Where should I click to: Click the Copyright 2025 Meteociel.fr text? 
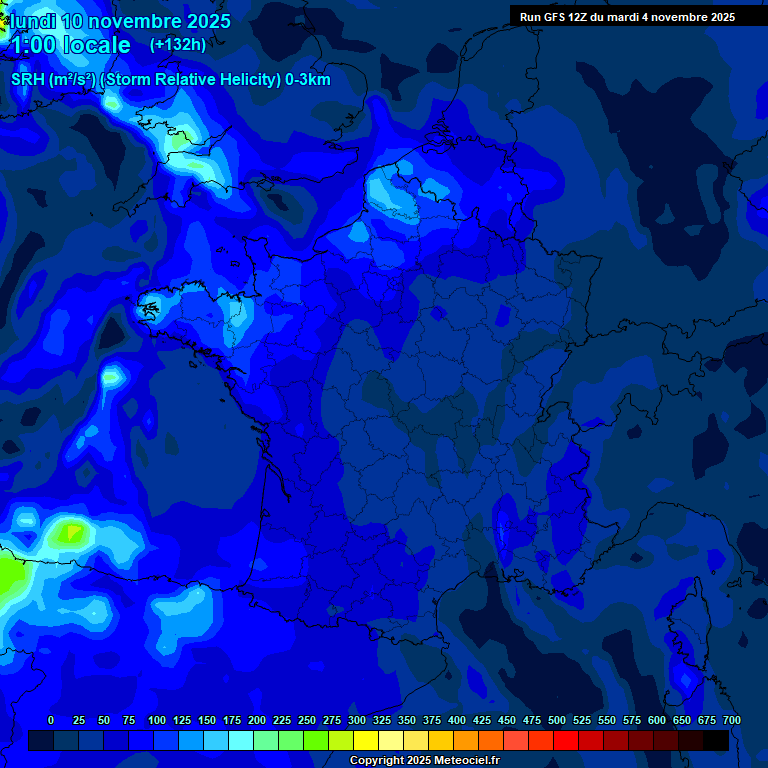click(x=424, y=760)
